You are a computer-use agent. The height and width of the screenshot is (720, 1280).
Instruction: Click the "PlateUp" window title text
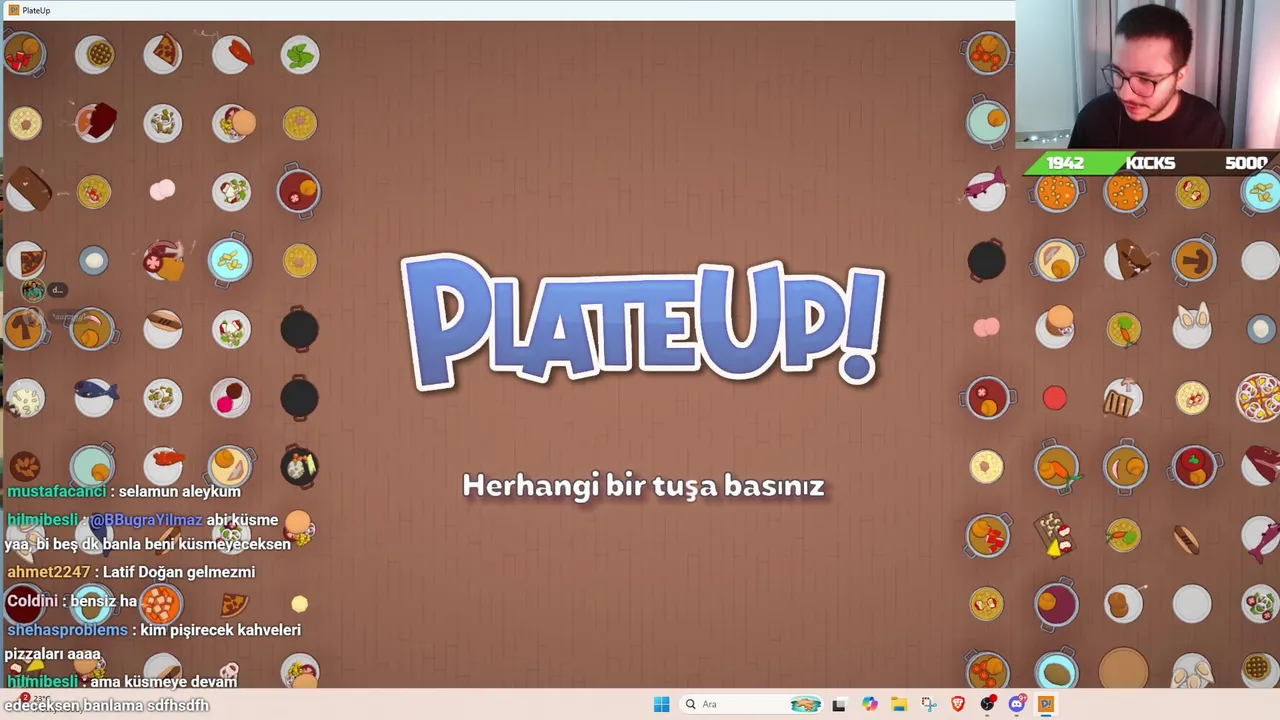[x=36, y=10]
